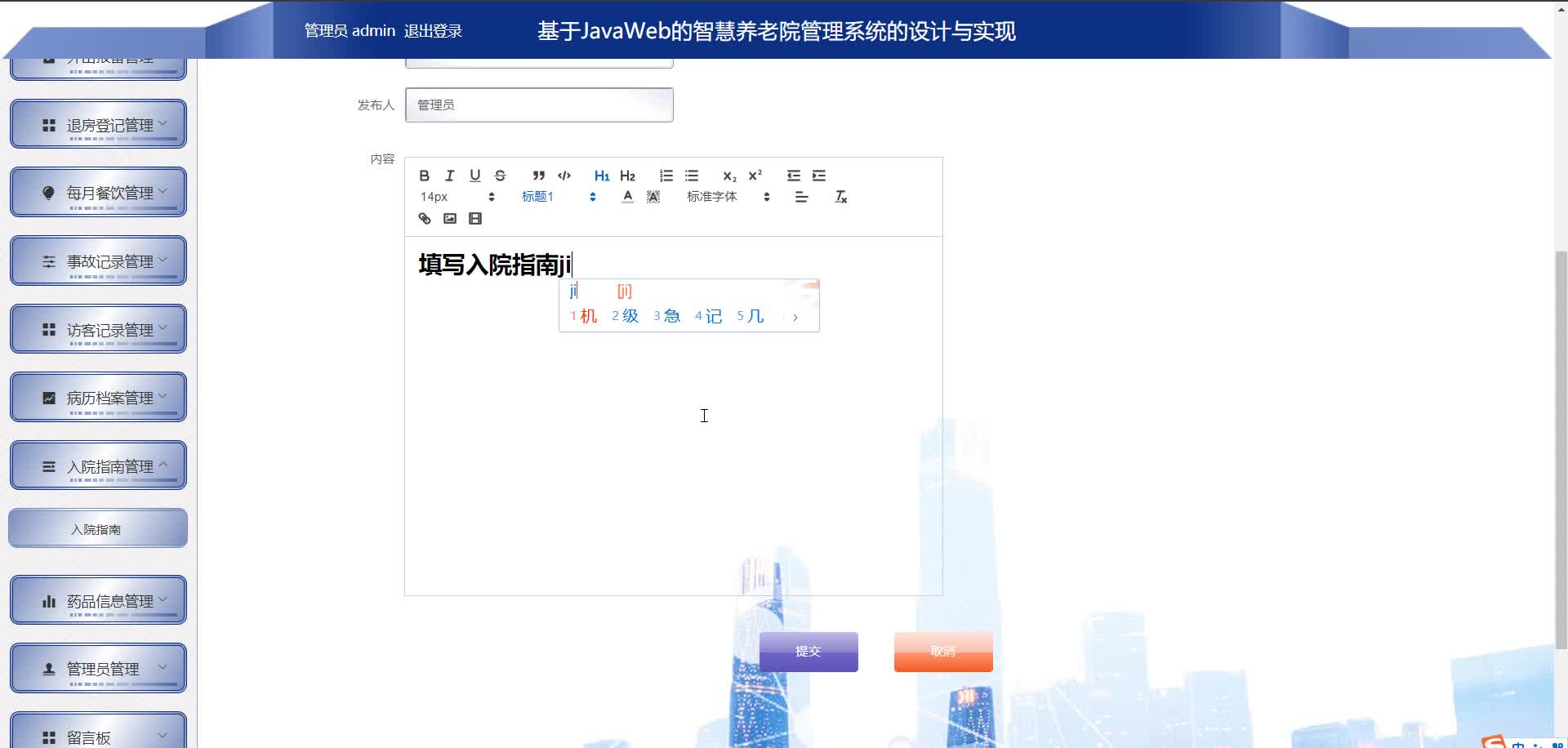Expand the 病历档案管理 menu
This screenshot has height=748, width=1568.
pos(99,398)
